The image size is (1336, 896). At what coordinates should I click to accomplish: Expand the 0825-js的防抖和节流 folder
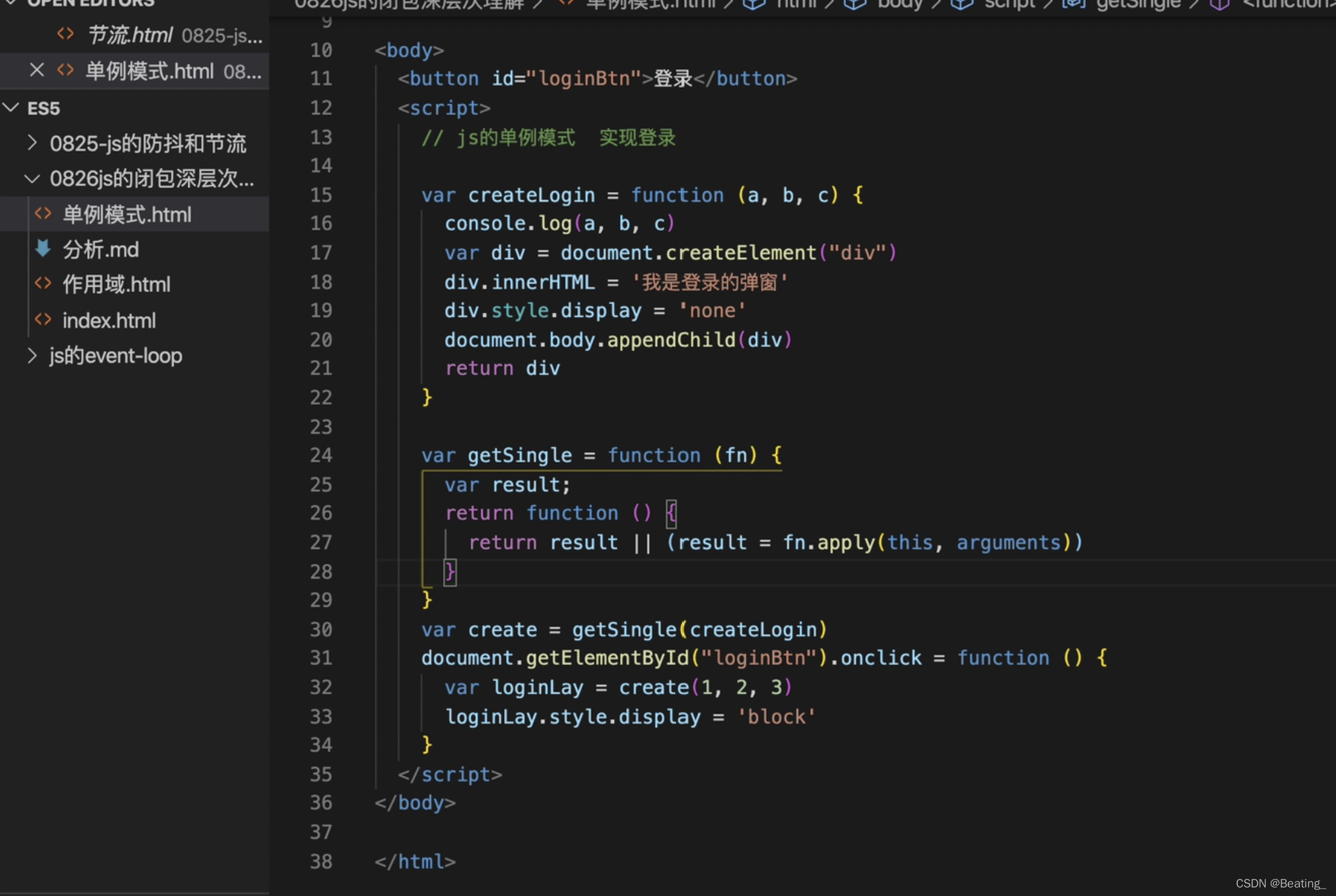coord(32,143)
